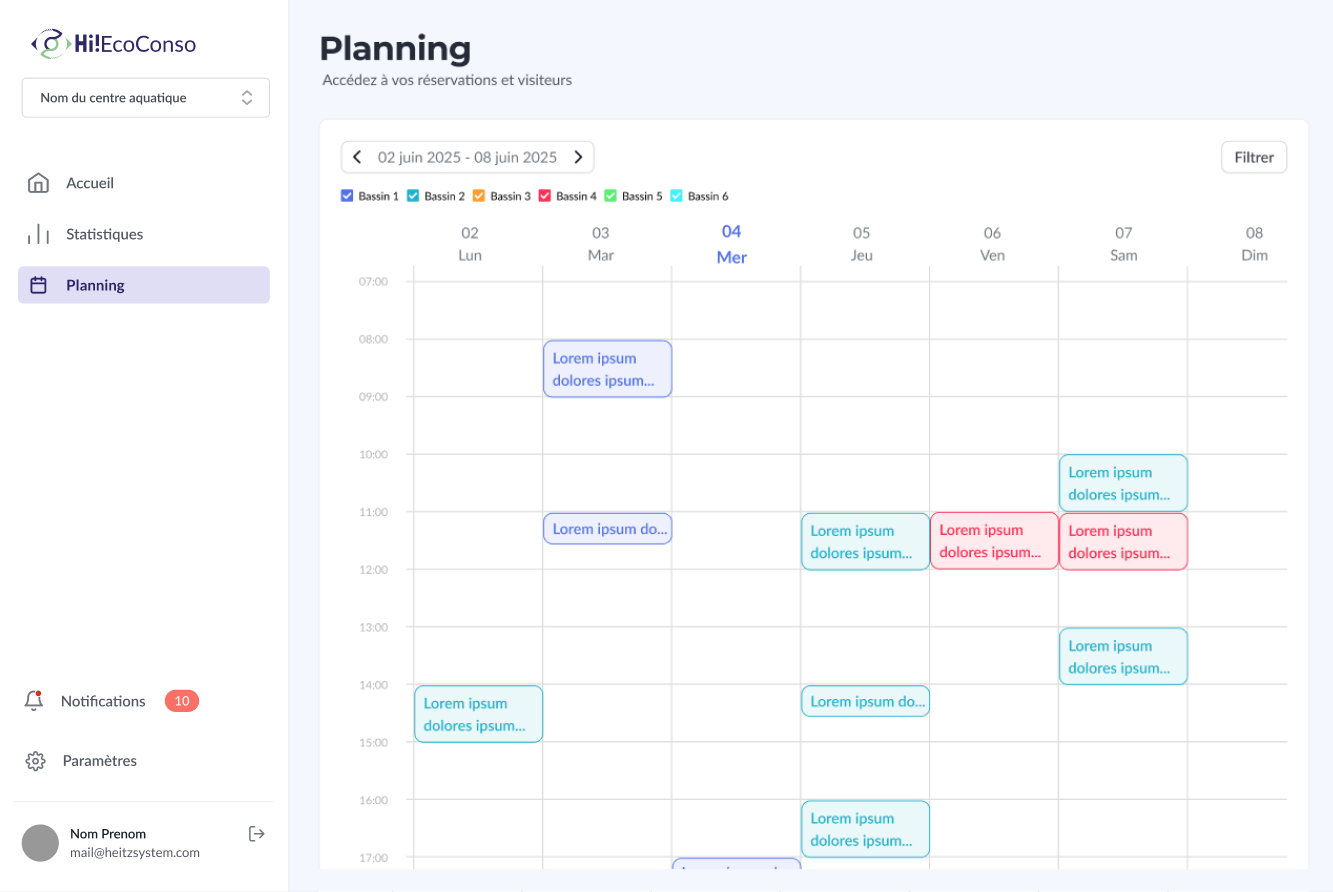Select Paramètres in the sidebar

pos(99,761)
